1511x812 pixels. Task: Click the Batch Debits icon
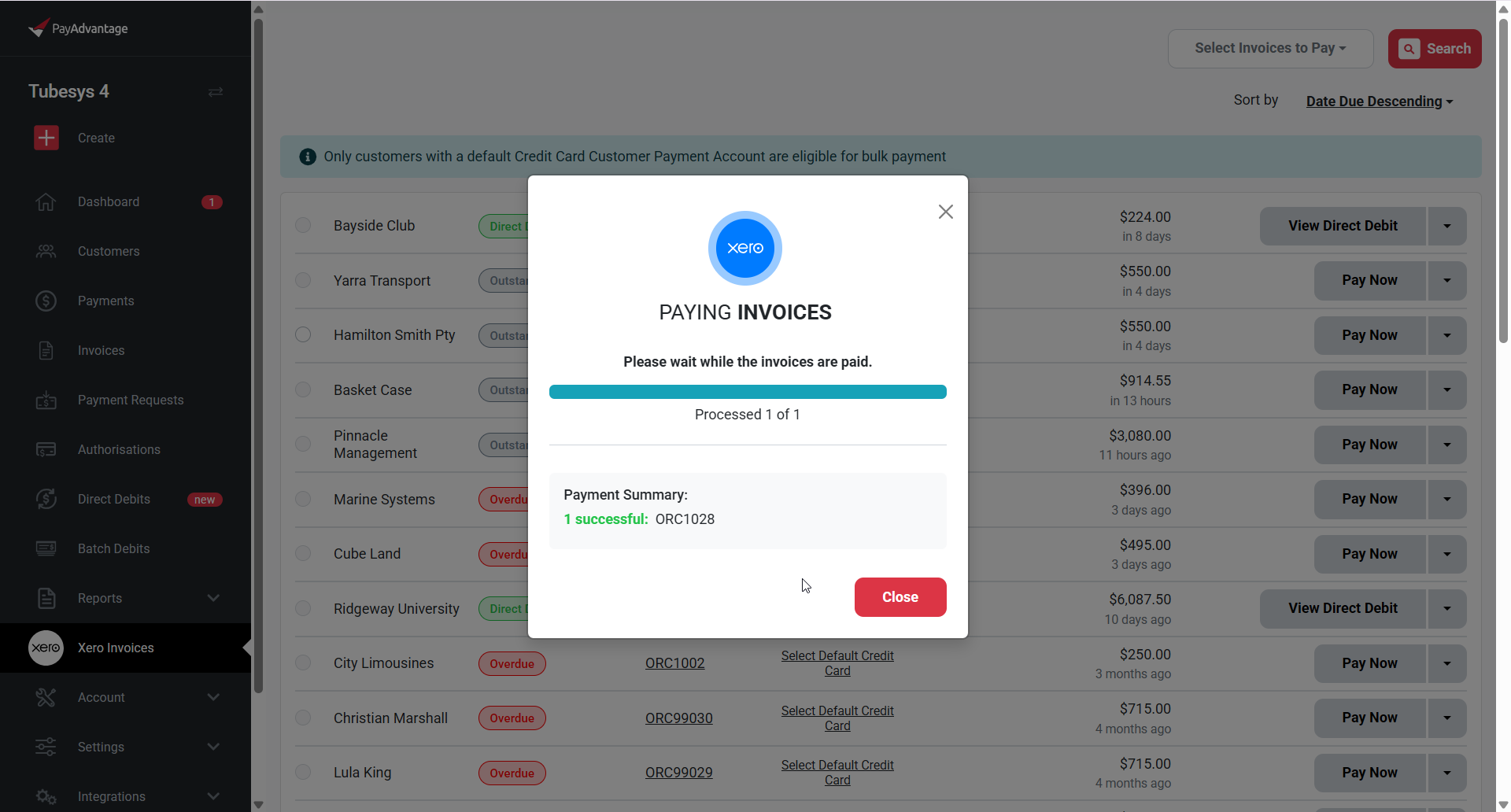(x=46, y=548)
